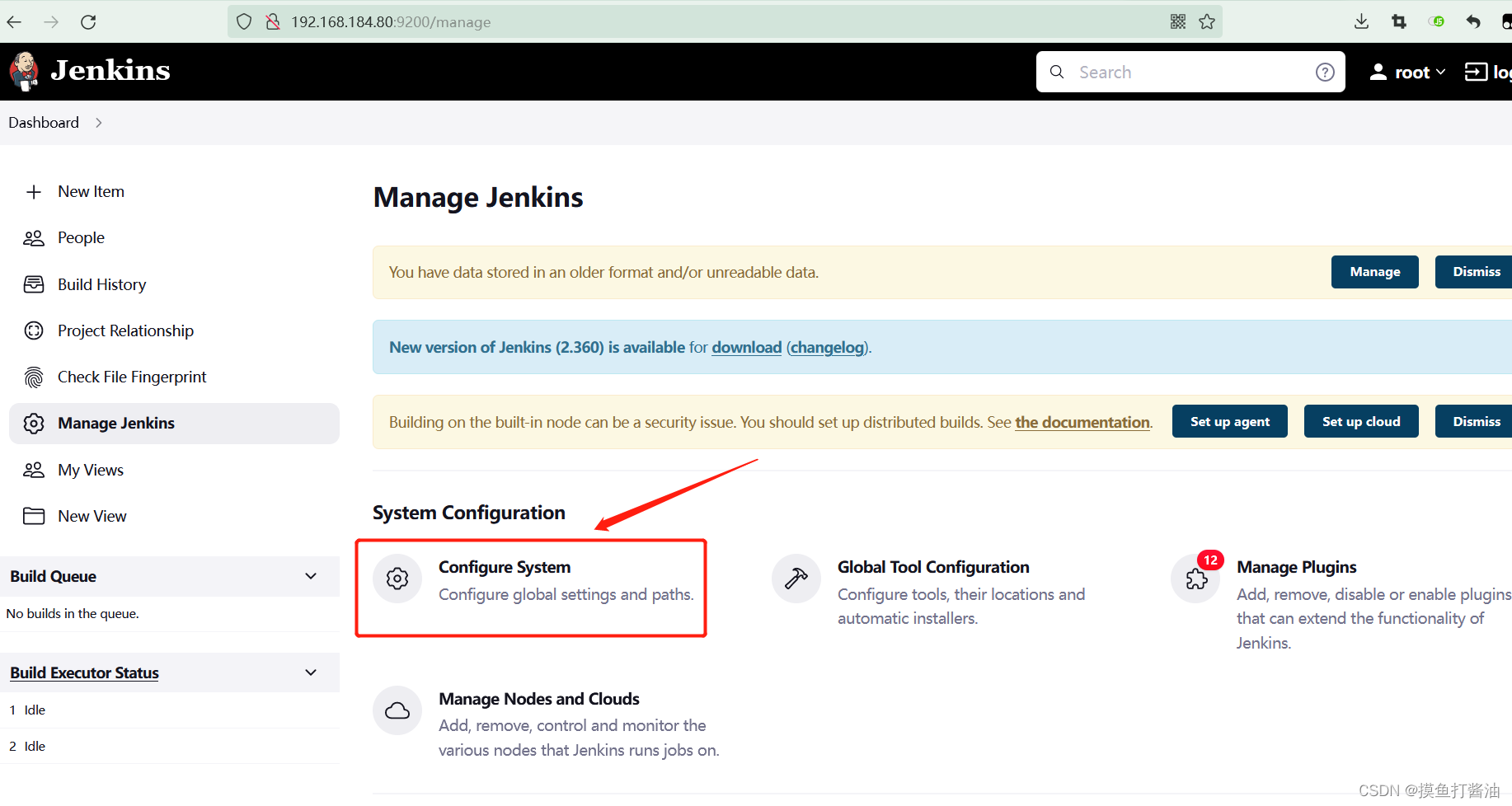1512x806 pixels.
Task: Click the insecure connection lock icon
Action: pyautogui.click(x=273, y=22)
